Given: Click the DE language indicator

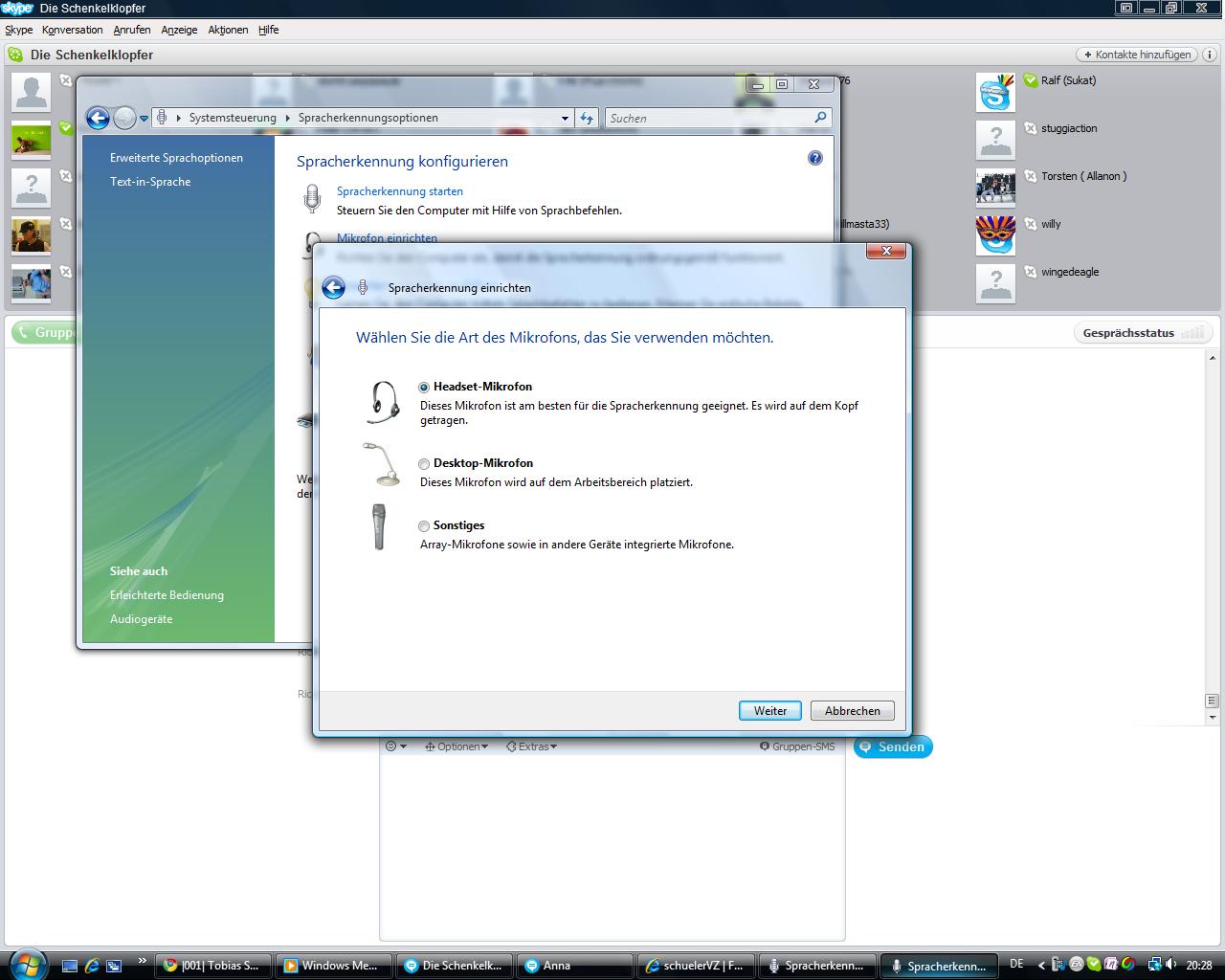Looking at the screenshot, I should (x=1016, y=965).
